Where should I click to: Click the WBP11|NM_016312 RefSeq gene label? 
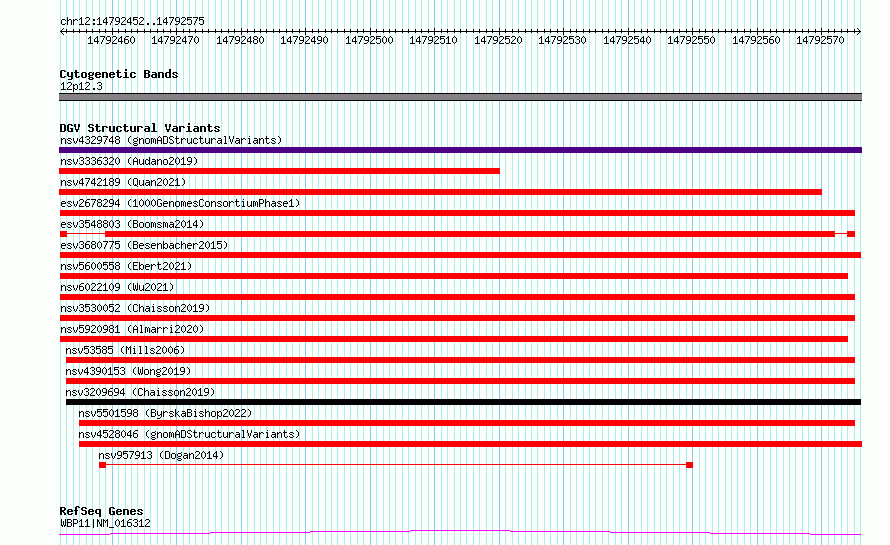(x=106, y=523)
